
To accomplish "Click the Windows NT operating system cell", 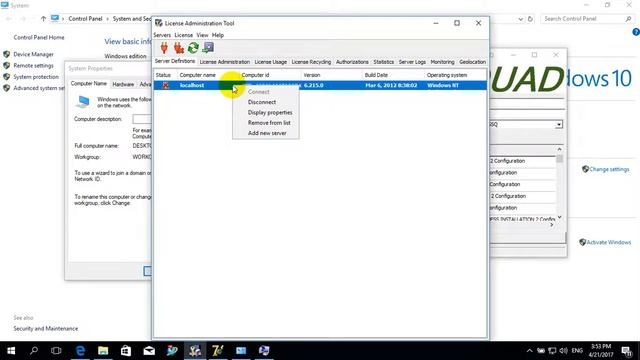I will pyautogui.click(x=443, y=85).
